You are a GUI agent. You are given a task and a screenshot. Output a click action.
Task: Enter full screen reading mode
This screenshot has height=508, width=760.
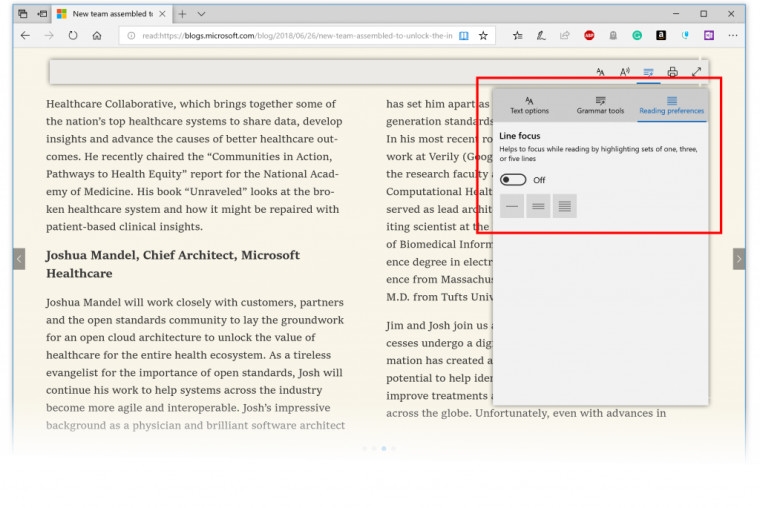tap(696, 72)
